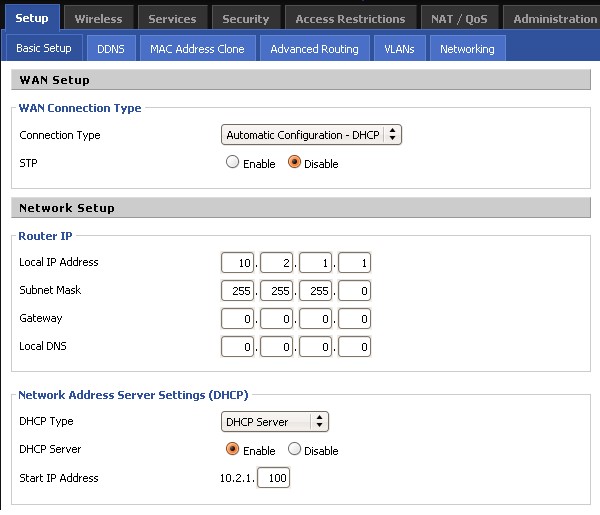Expand the Connection Type dropdown

point(311,135)
